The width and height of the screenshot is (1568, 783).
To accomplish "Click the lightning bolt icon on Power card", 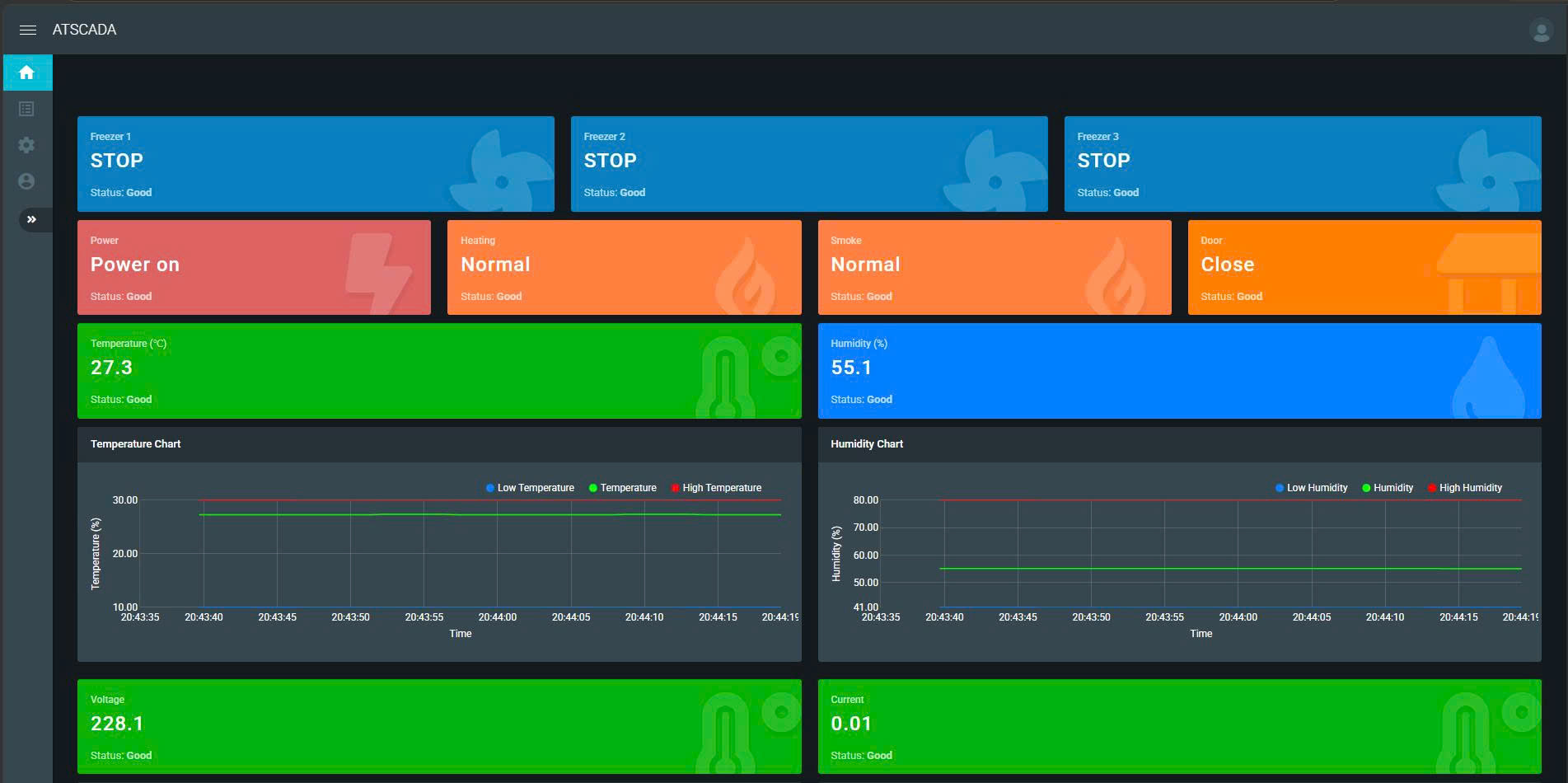I will coord(377,273).
